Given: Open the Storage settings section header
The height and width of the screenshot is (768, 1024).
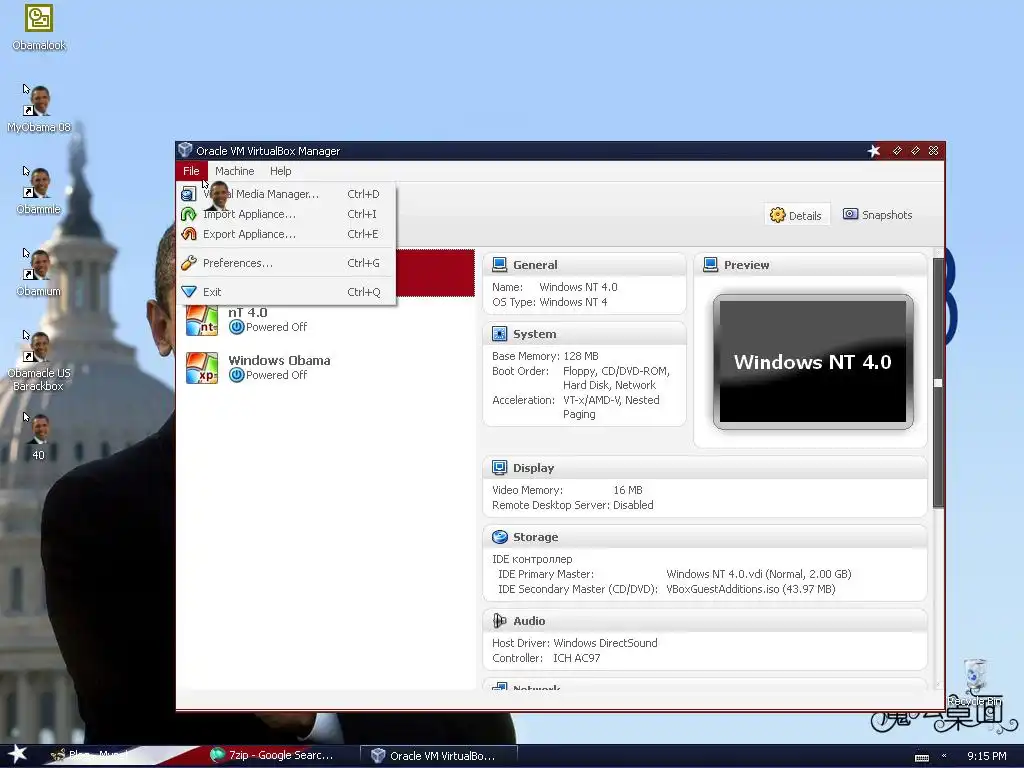Looking at the screenshot, I should (705, 537).
